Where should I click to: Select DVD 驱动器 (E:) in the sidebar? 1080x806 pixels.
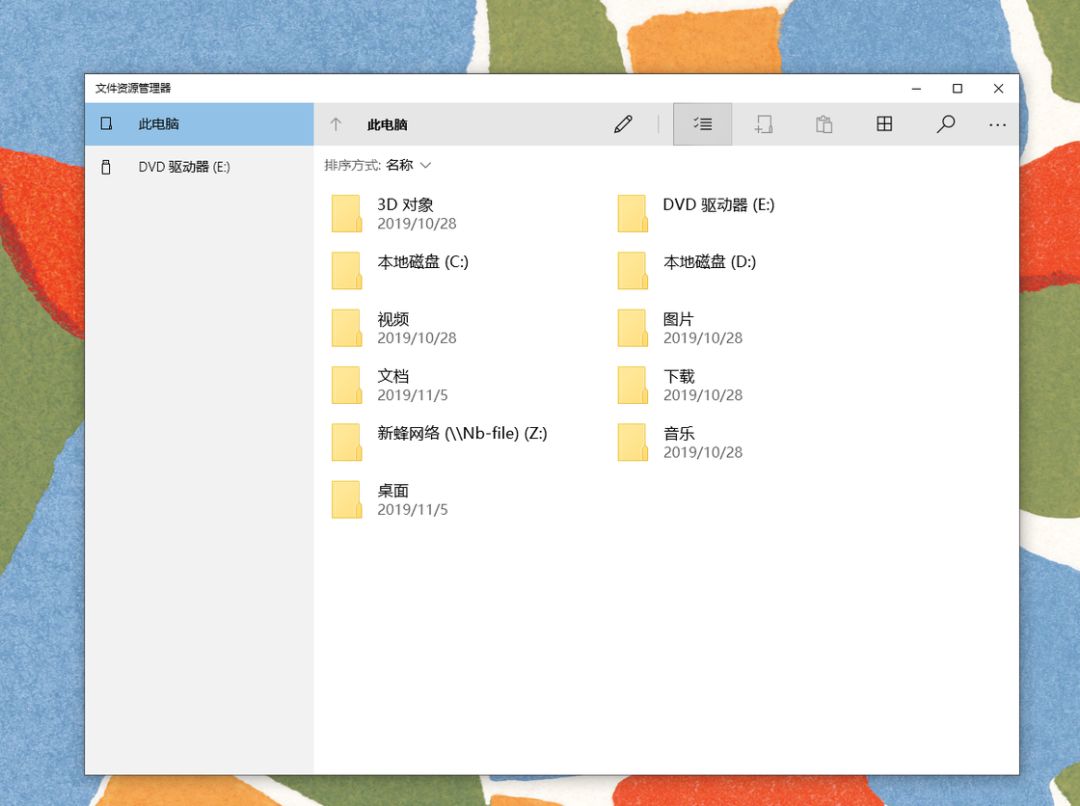click(199, 167)
